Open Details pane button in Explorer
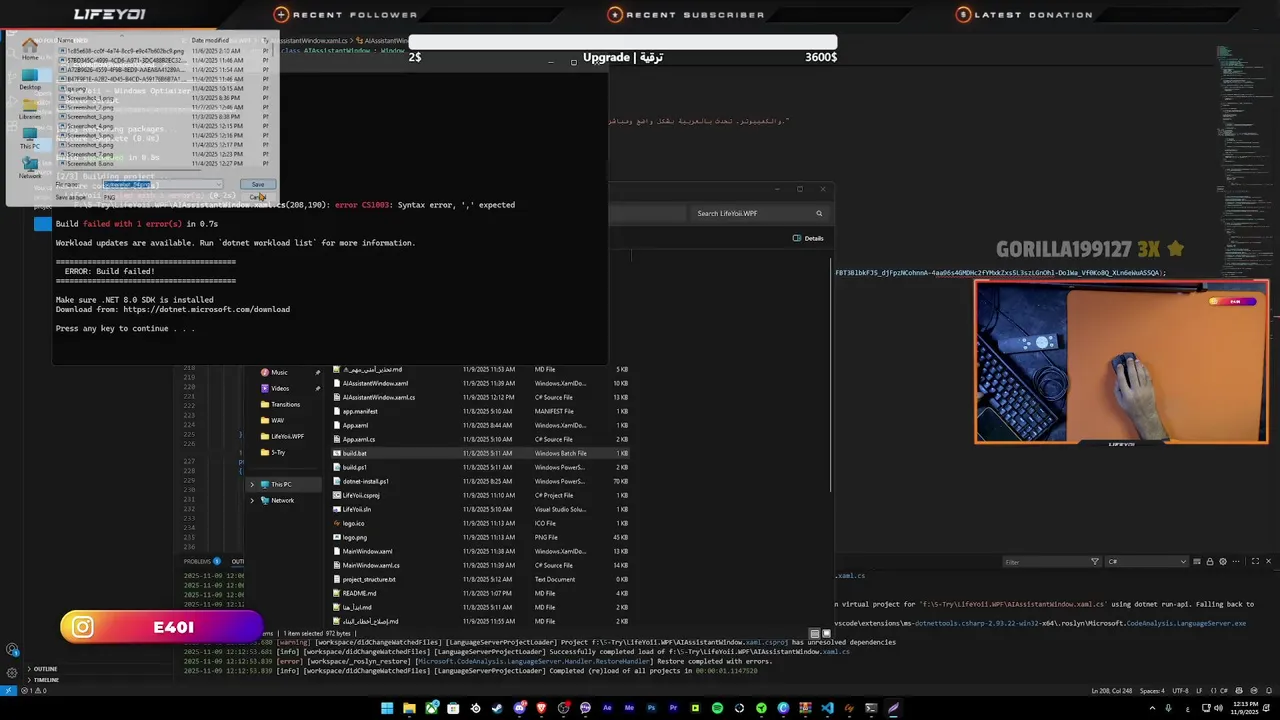This screenshot has width=1280, height=720. [x=808, y=238]
